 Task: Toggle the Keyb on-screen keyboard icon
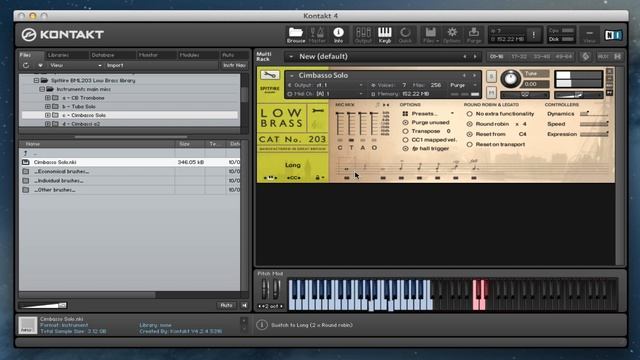[x=384, y=35]
